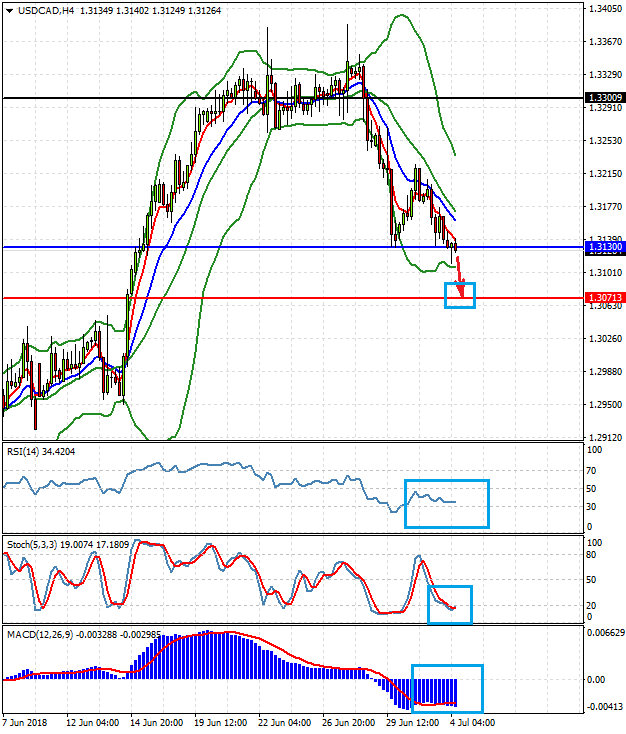Click the red horizontal line at 1.30713
The height and width of the screenshot is (734, 626).
coord(293,298)
